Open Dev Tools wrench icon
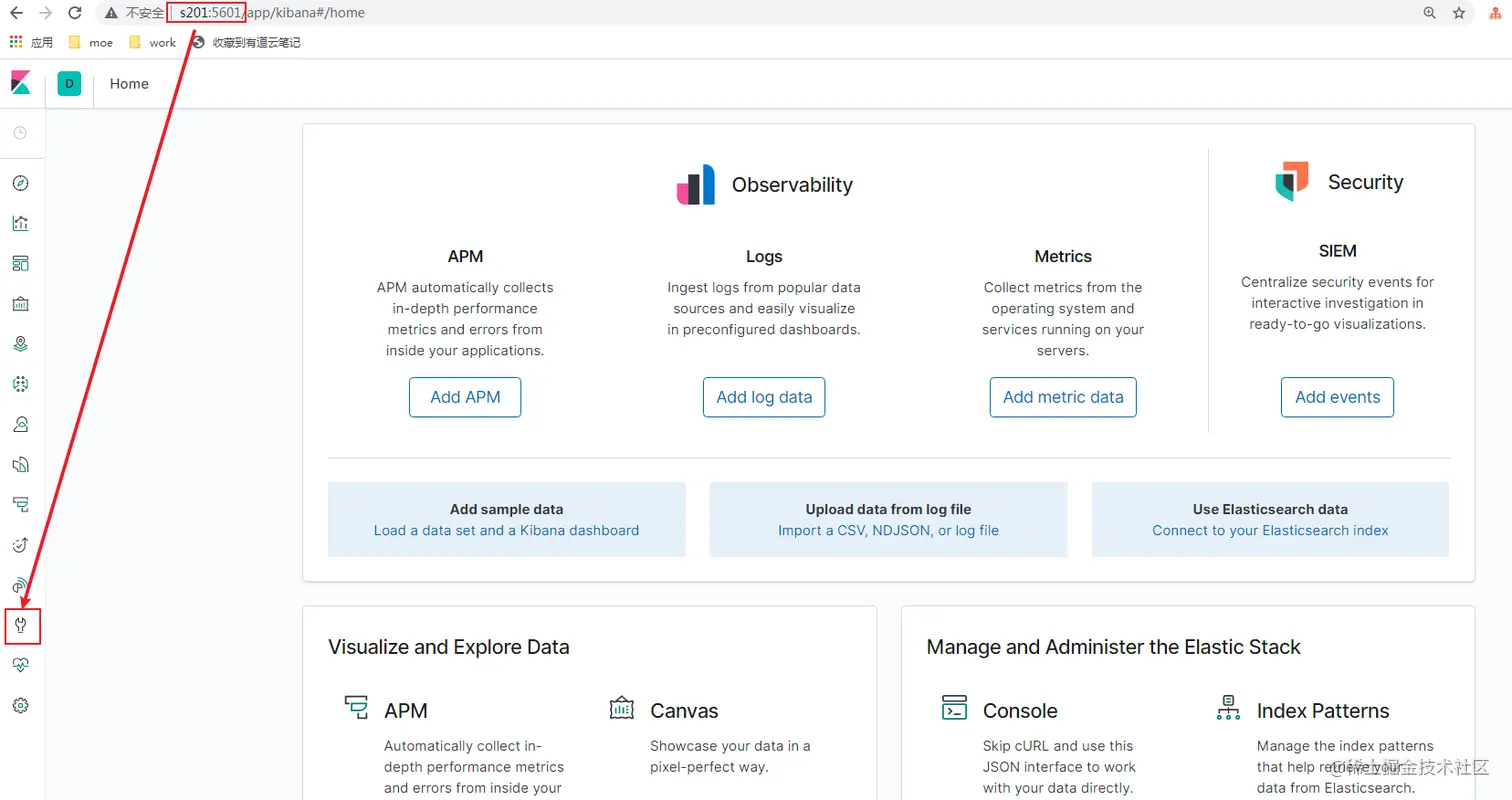 [x=21, y=626]
